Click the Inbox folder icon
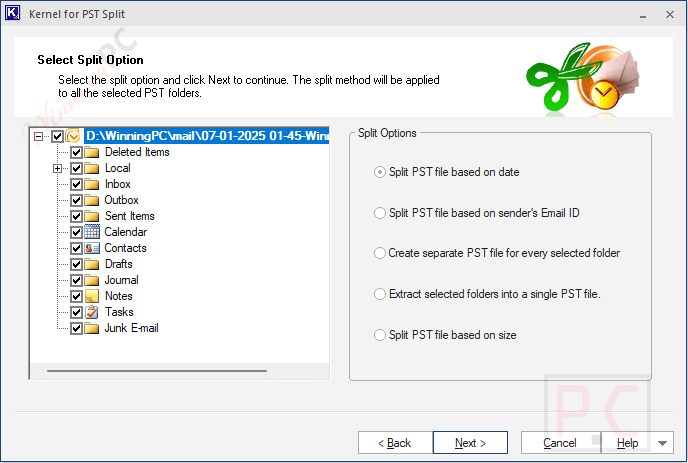688x463 pixels. 92,184
